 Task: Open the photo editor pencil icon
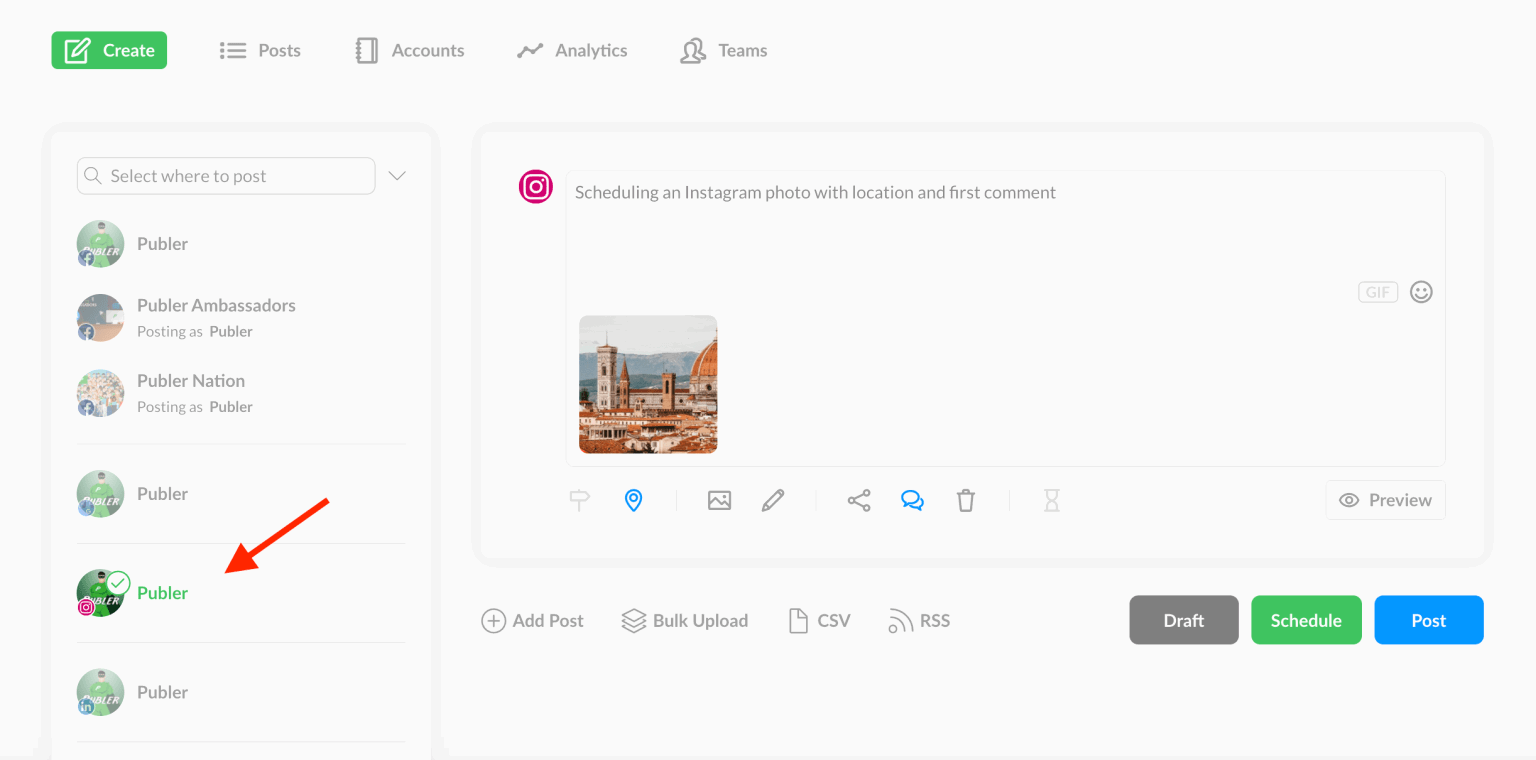772,499
